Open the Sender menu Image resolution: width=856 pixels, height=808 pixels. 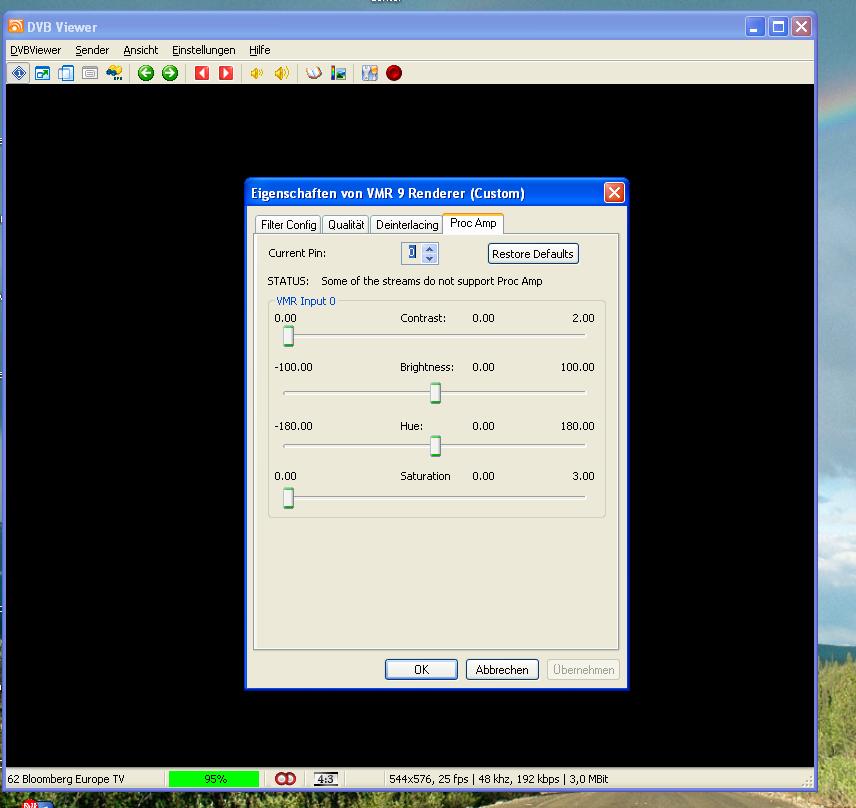click(92, 50)
